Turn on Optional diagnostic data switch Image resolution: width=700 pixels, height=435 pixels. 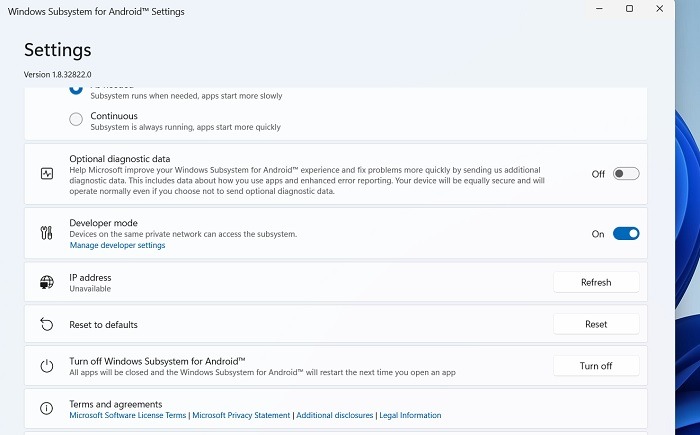click(626, 173)
